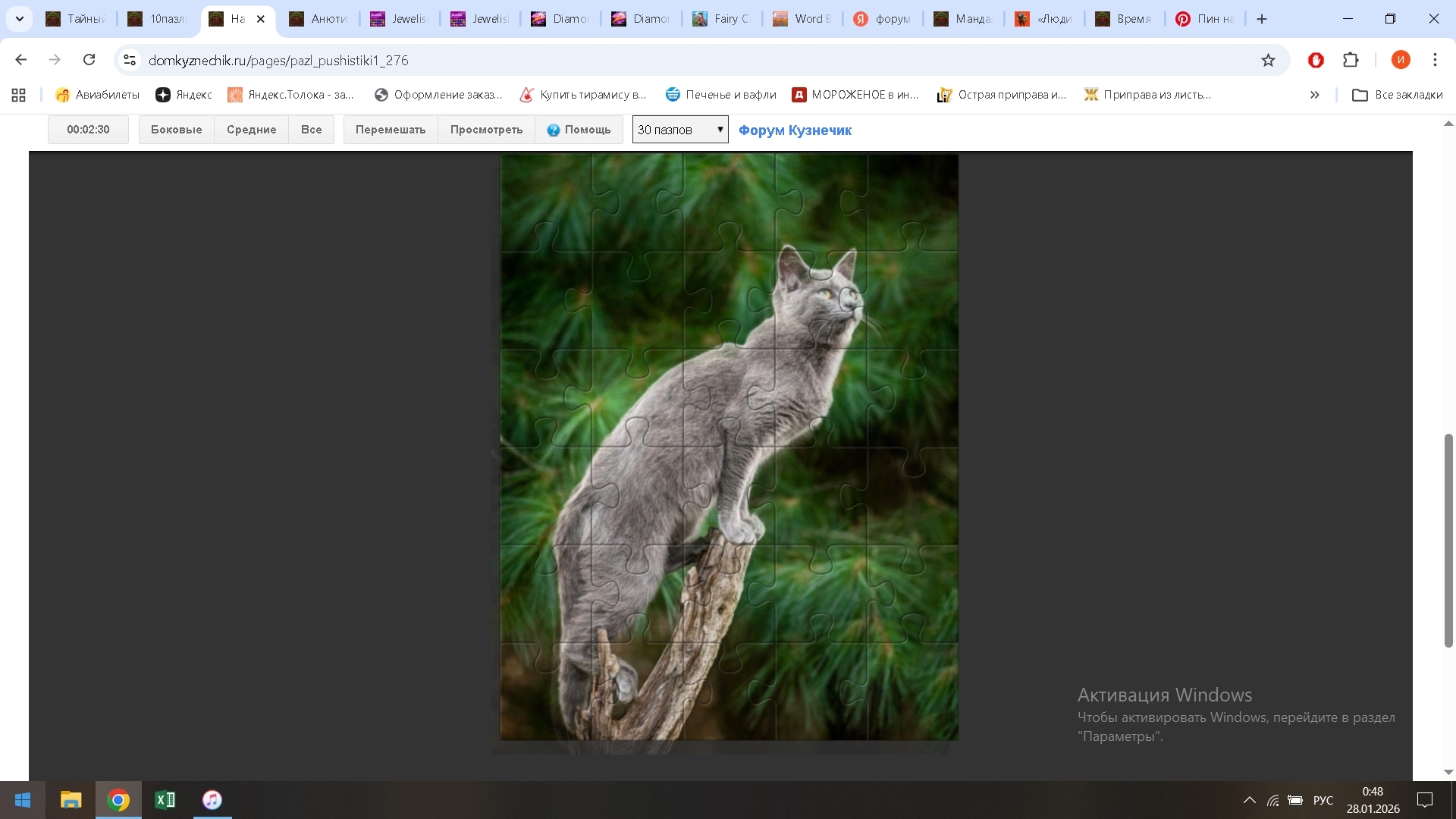Open Excel from the taskbar
1456x819 pixels.
coord(165,800)
